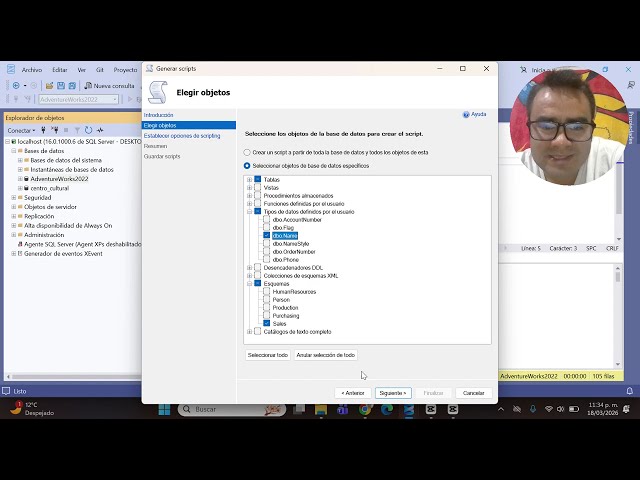
Task: Open Task View from the taskbar
Action: [x=299, y=409]
